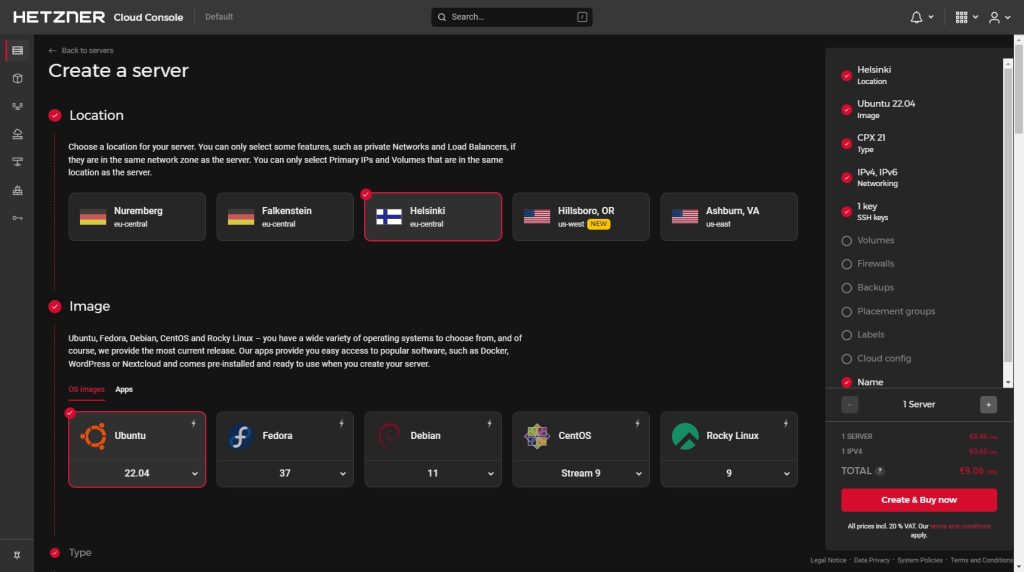This screenshot has height=572, width=1024.
Task: Expand the CentOS Stream 9 version selector
Action: point(581,473)
